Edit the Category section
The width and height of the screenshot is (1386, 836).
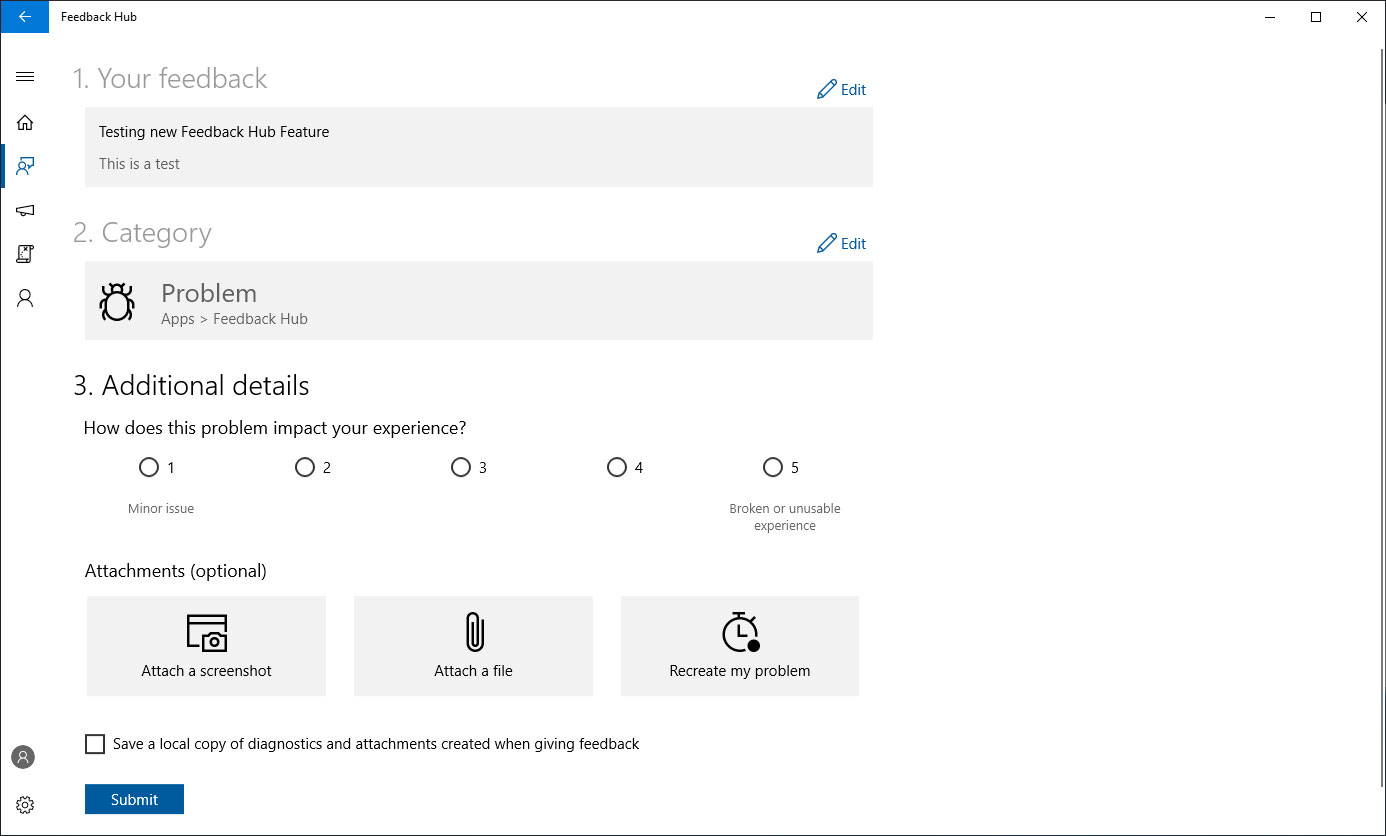point(841,244)
